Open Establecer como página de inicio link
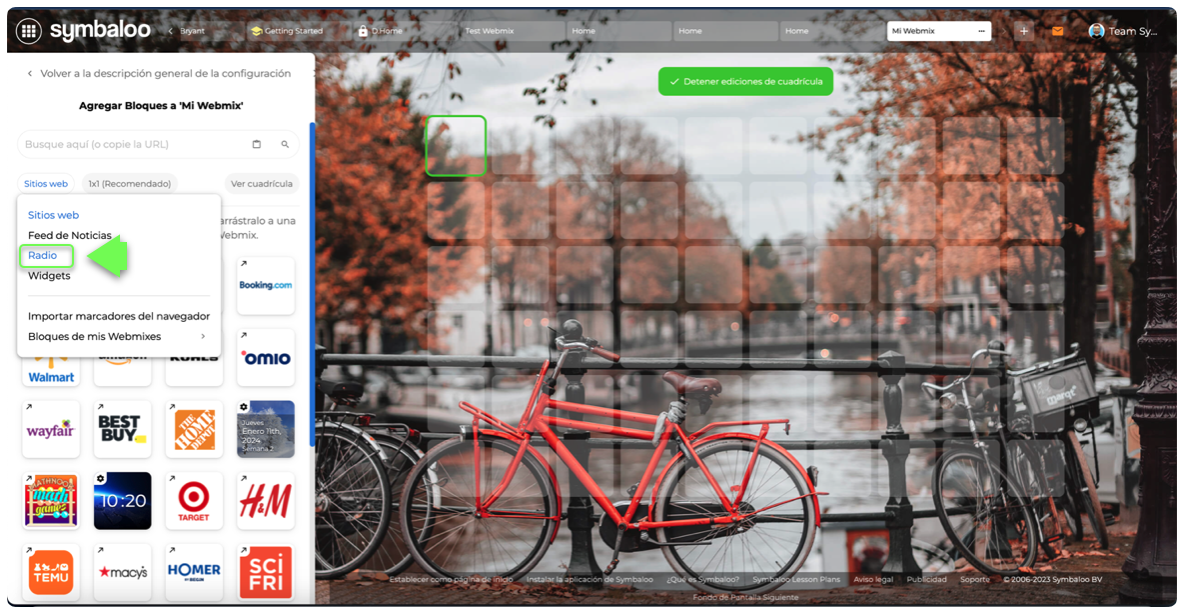 click(x=451, y=579)
